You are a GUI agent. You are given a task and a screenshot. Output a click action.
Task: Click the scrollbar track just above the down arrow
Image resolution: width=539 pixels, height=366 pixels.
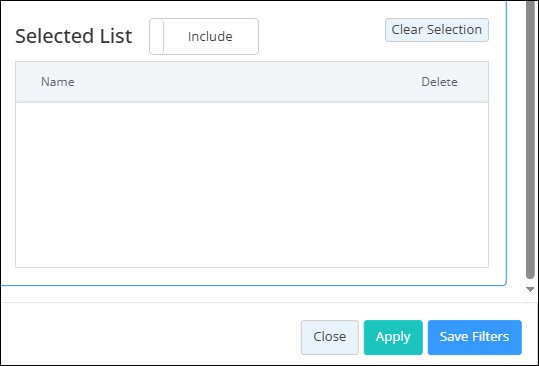(x=530, y=282)
